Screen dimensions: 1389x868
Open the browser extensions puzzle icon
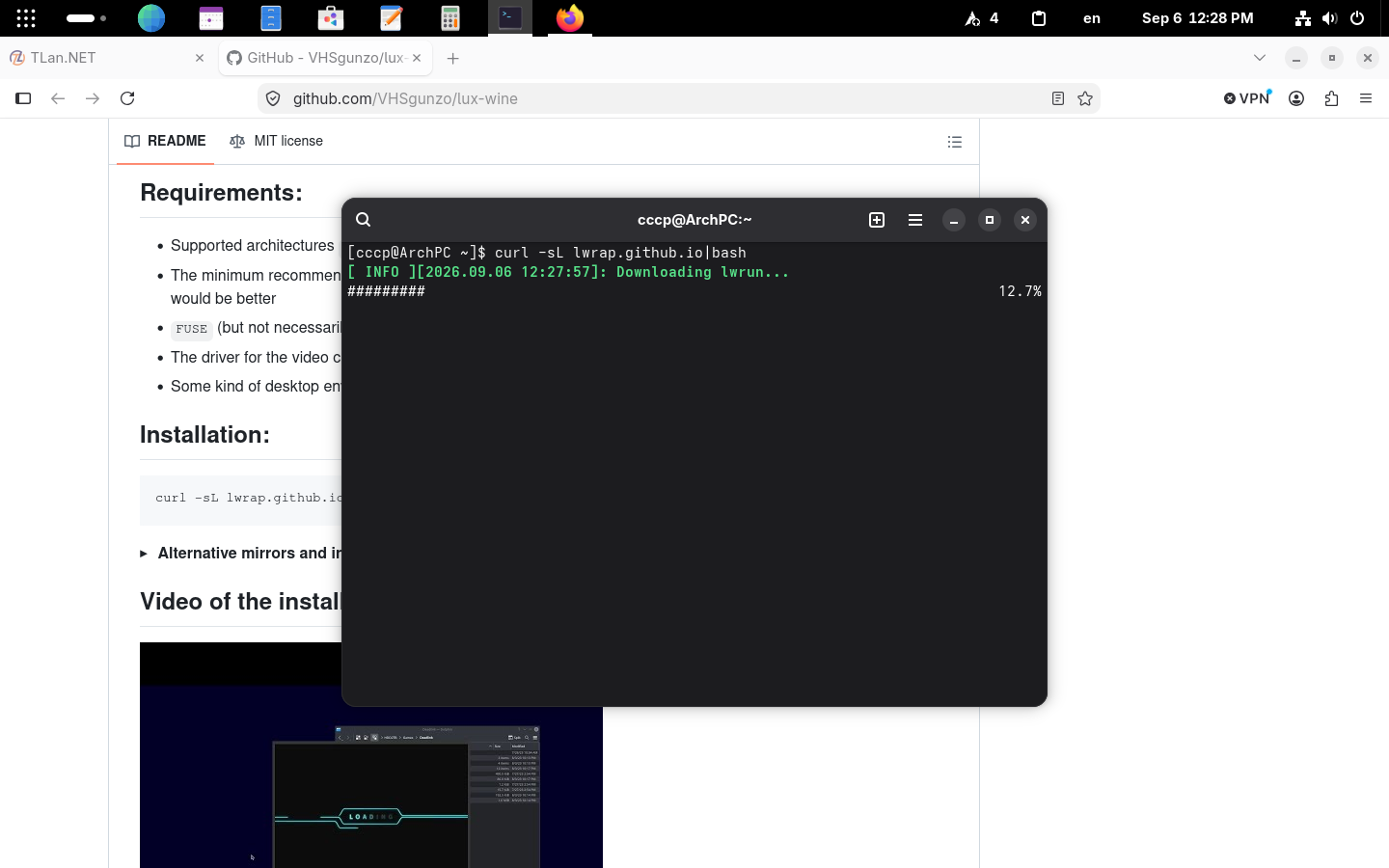coord(1332,98)
